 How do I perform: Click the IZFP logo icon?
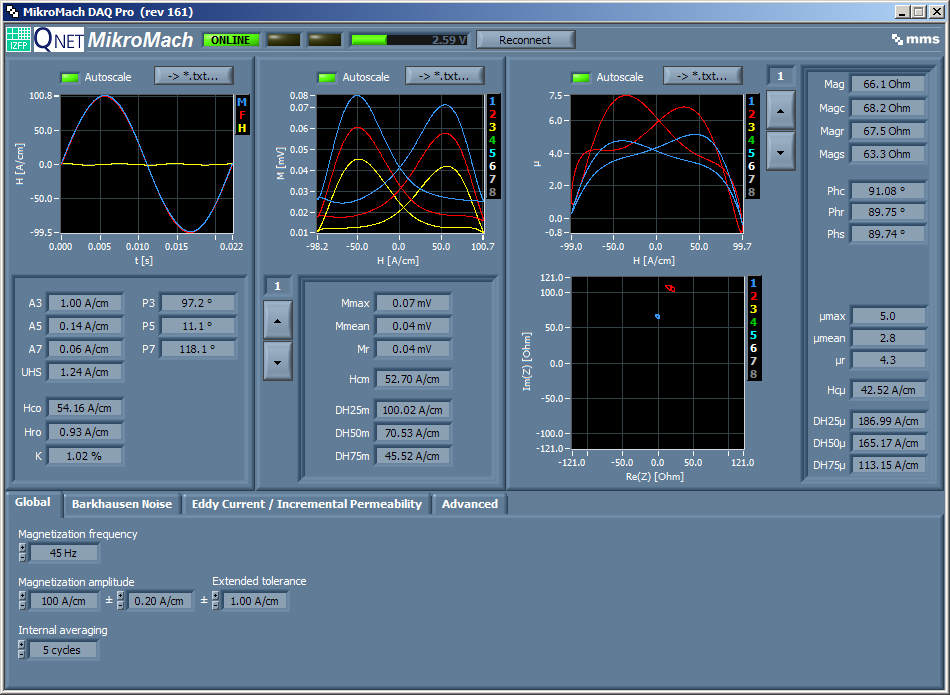18,39
